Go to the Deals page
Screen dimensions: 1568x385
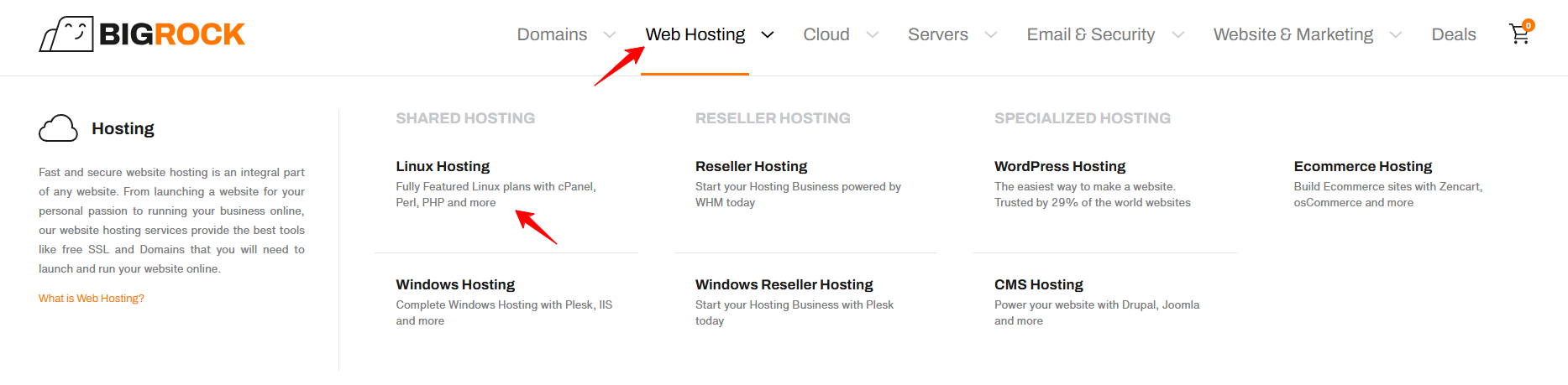coord(1454,34)
